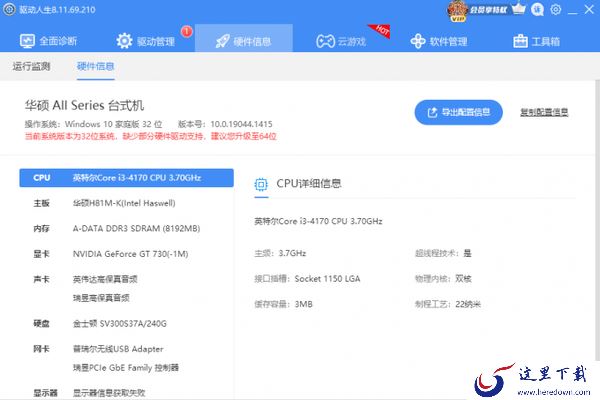This screenshot has width=600, height=400.
Task: Click the rocket hardware info icon
Action: [x=222, y=41]
